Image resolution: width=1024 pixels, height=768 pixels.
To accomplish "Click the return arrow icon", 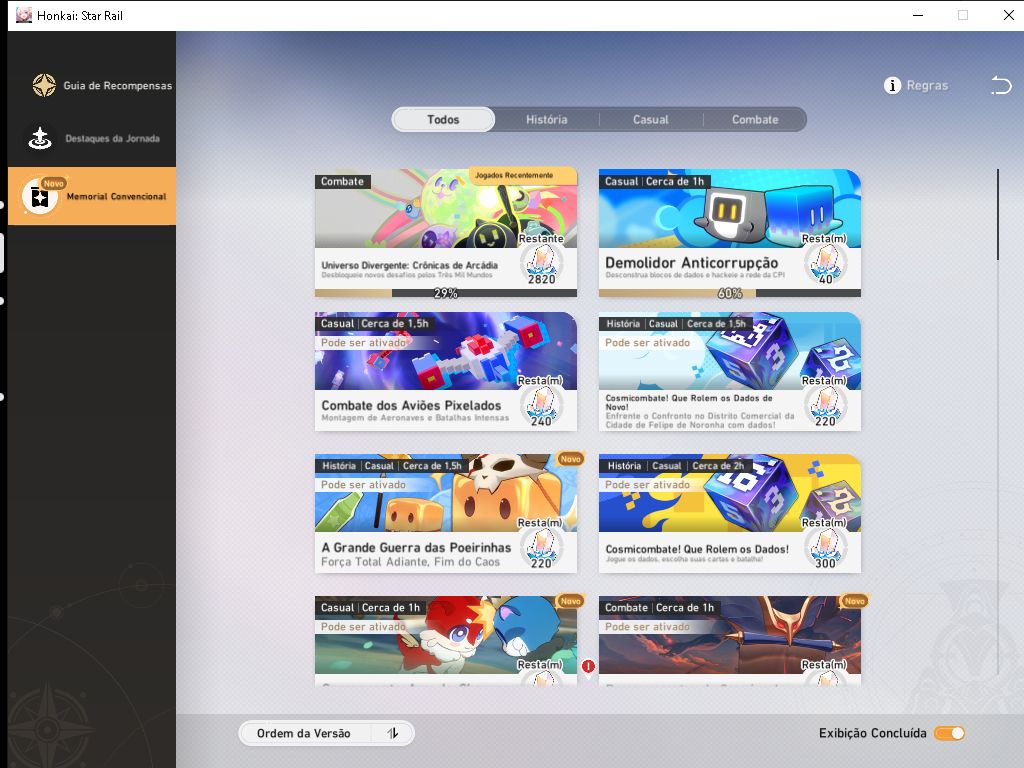I will (x=1000, y=85).
